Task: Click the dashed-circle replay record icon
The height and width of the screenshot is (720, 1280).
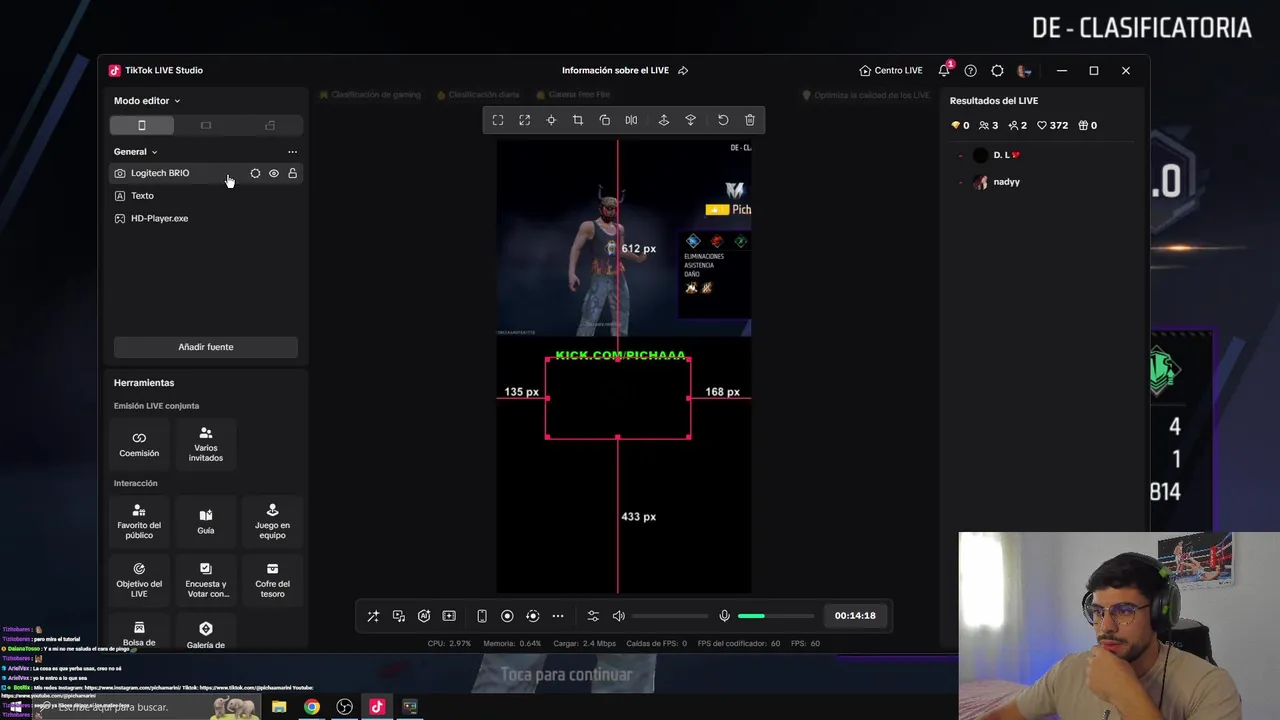Action: (532, 616)
